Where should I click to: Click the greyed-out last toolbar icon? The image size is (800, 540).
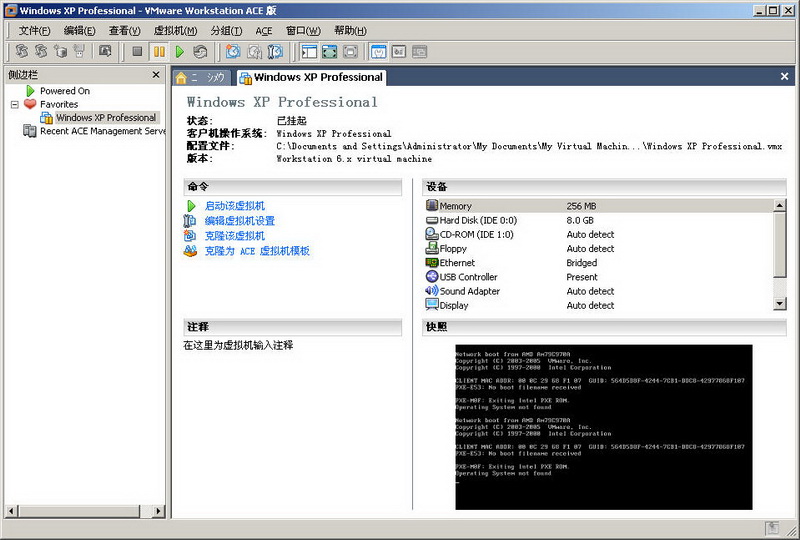[x=419, y=52]
